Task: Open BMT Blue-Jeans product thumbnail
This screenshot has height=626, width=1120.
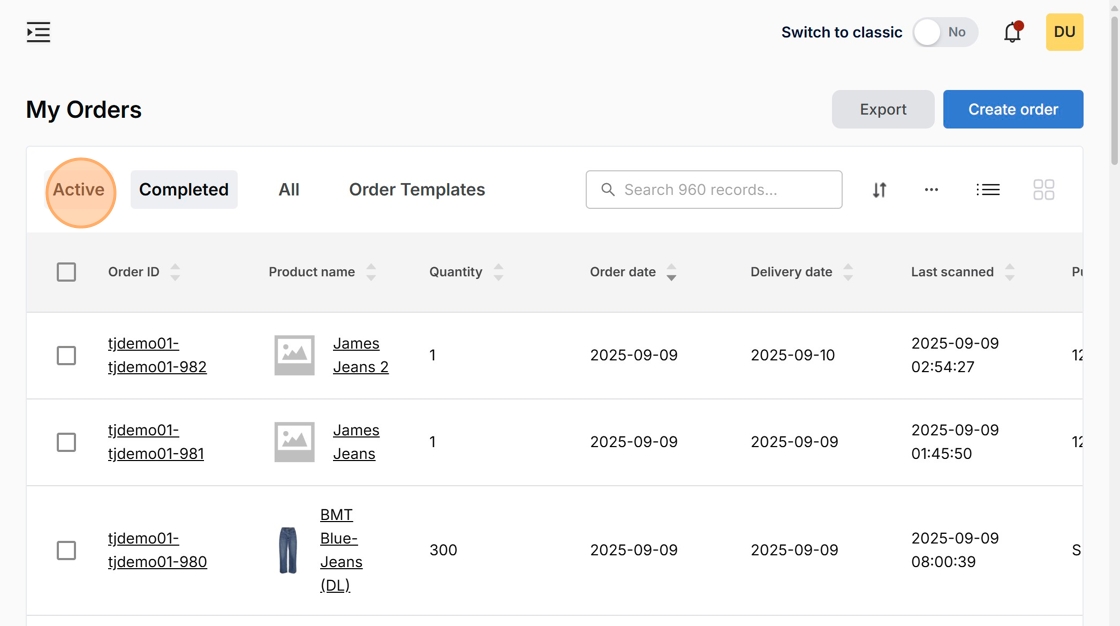Action: coord(288,550)
